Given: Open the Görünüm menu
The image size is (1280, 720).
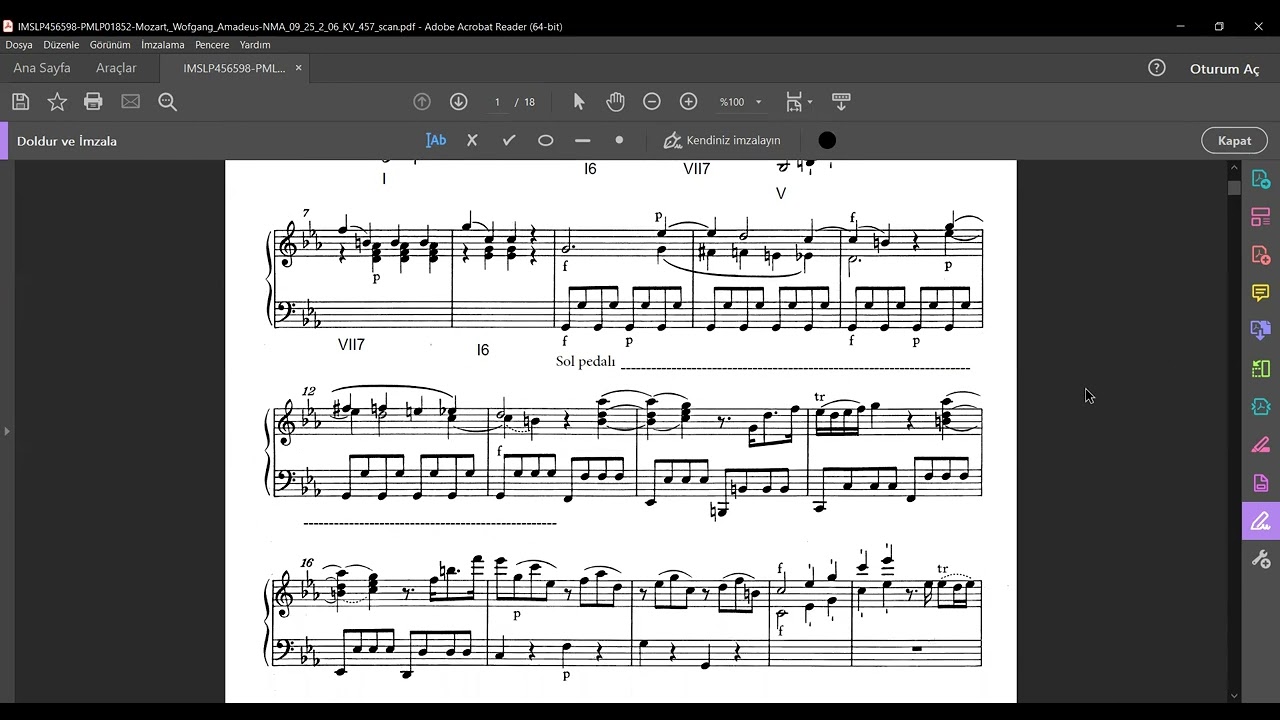Looking at the screenshot, I should [110, 45].
